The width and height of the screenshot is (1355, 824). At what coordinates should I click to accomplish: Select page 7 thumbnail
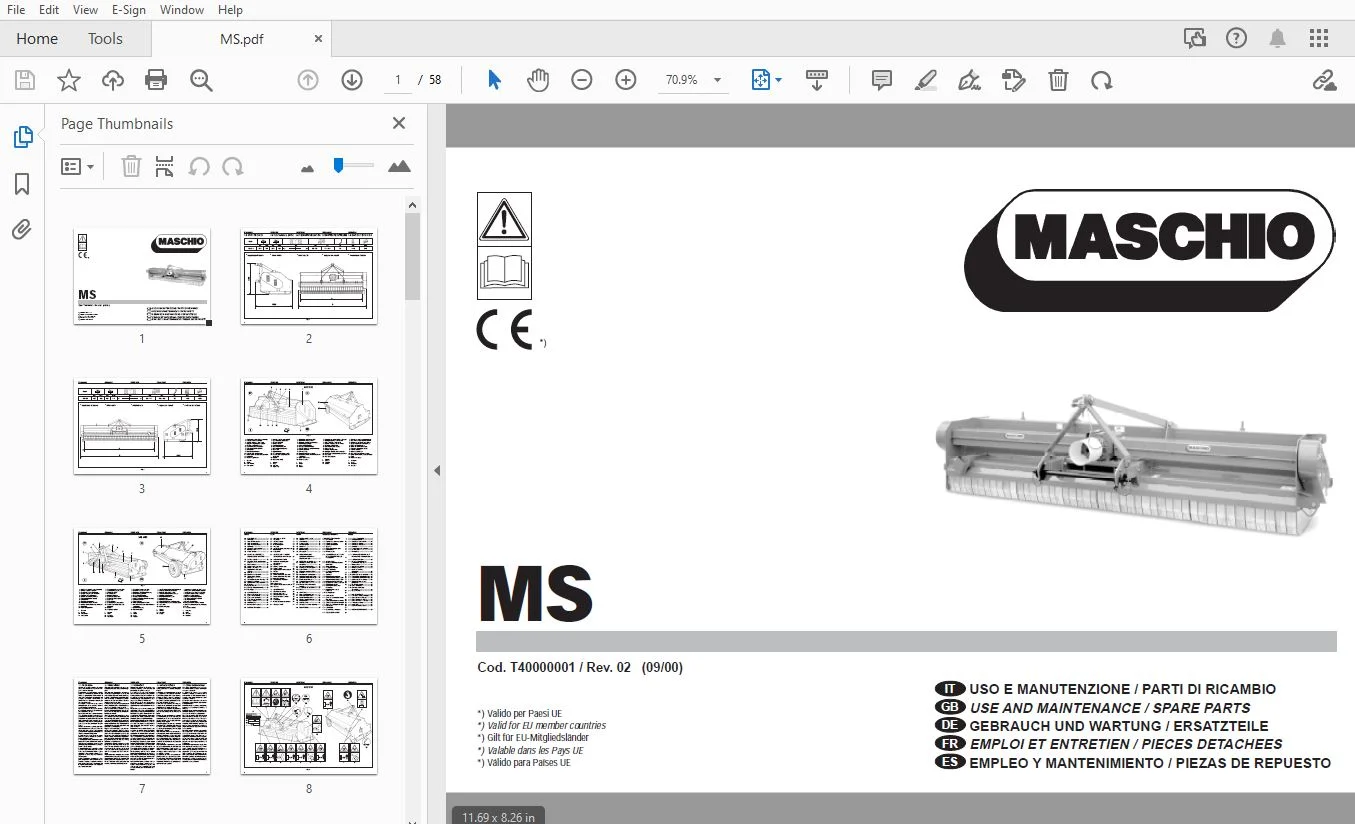(142, 727)
